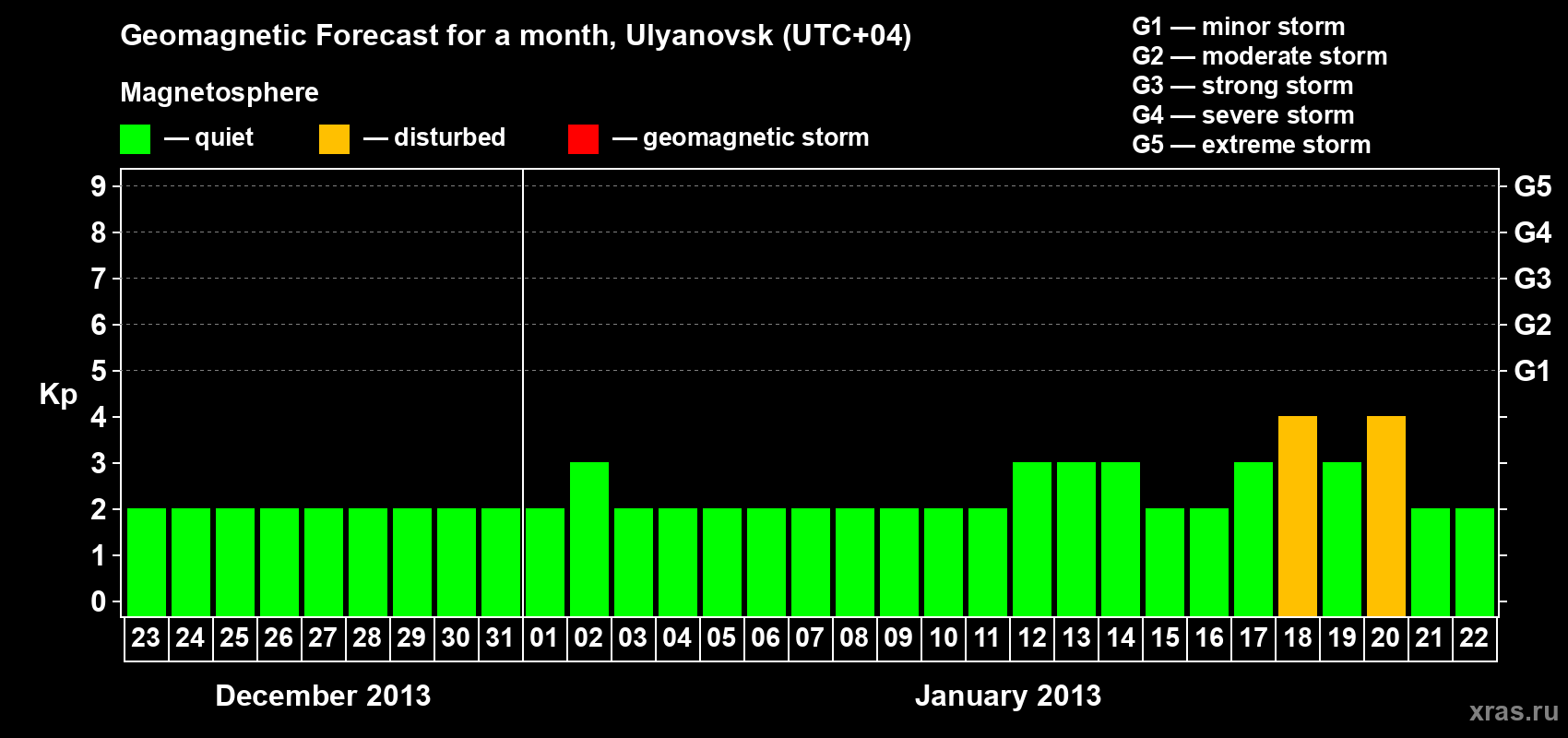Click date cell '27' on the axis

click(x=323, y=638)
